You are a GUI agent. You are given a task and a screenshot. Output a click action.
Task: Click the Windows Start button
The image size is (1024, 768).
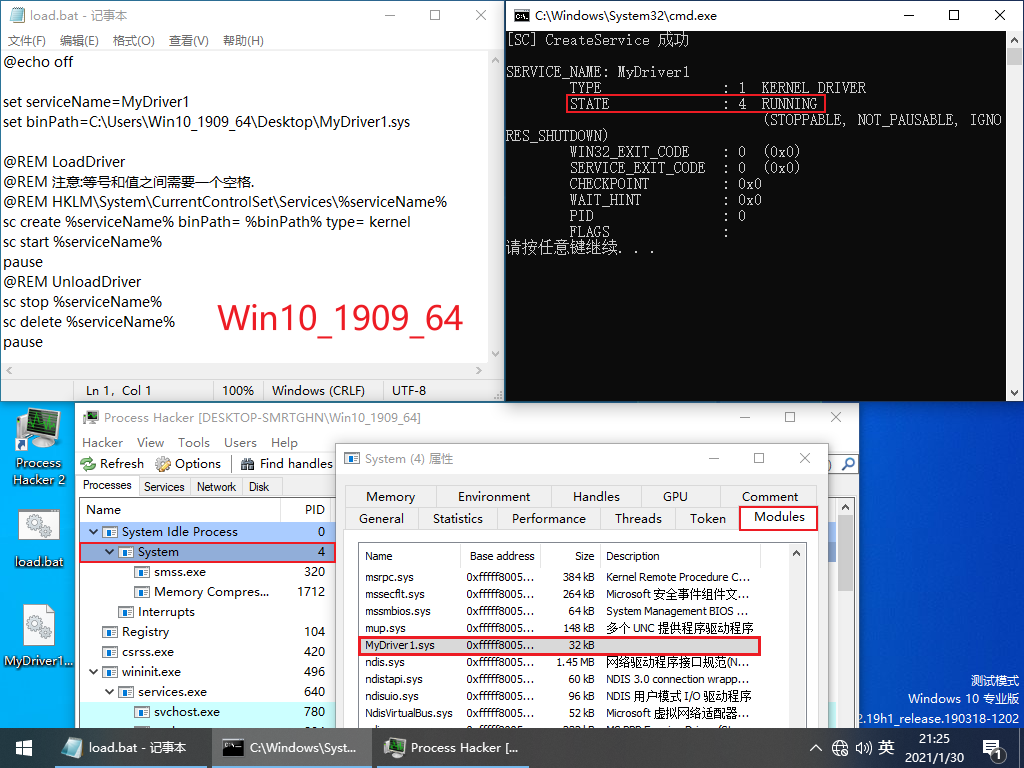point(24,748)
